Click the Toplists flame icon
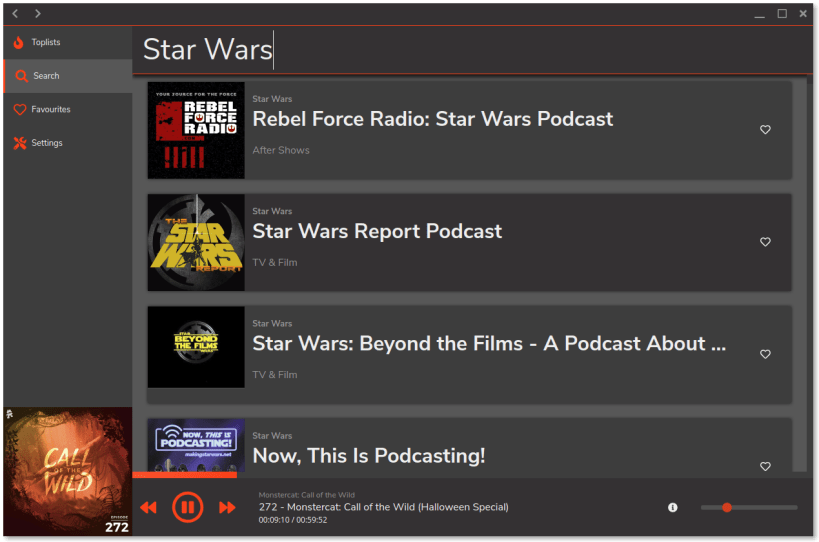The image size is (819, 542). tap(19, 42)
